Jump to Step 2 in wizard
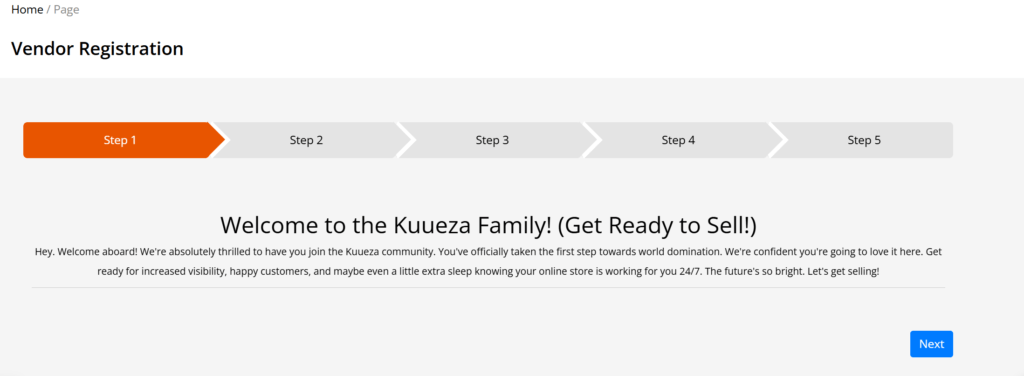The image size is (1024, 376). pyautogui.click(x=306, y=140)
